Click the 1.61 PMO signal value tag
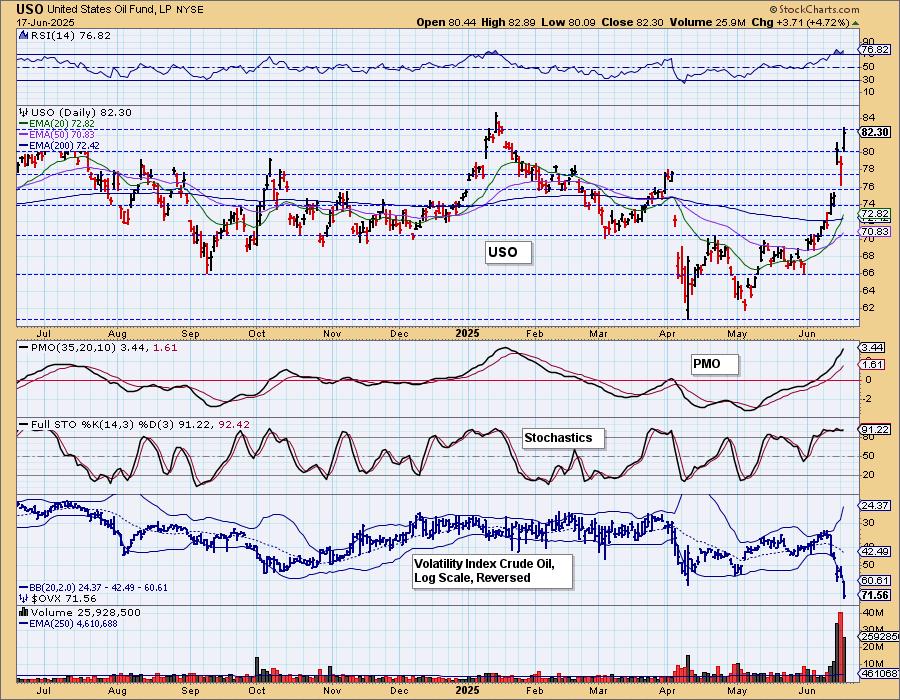The width and height of the screenshot is (900, 700). pos(873,364)
